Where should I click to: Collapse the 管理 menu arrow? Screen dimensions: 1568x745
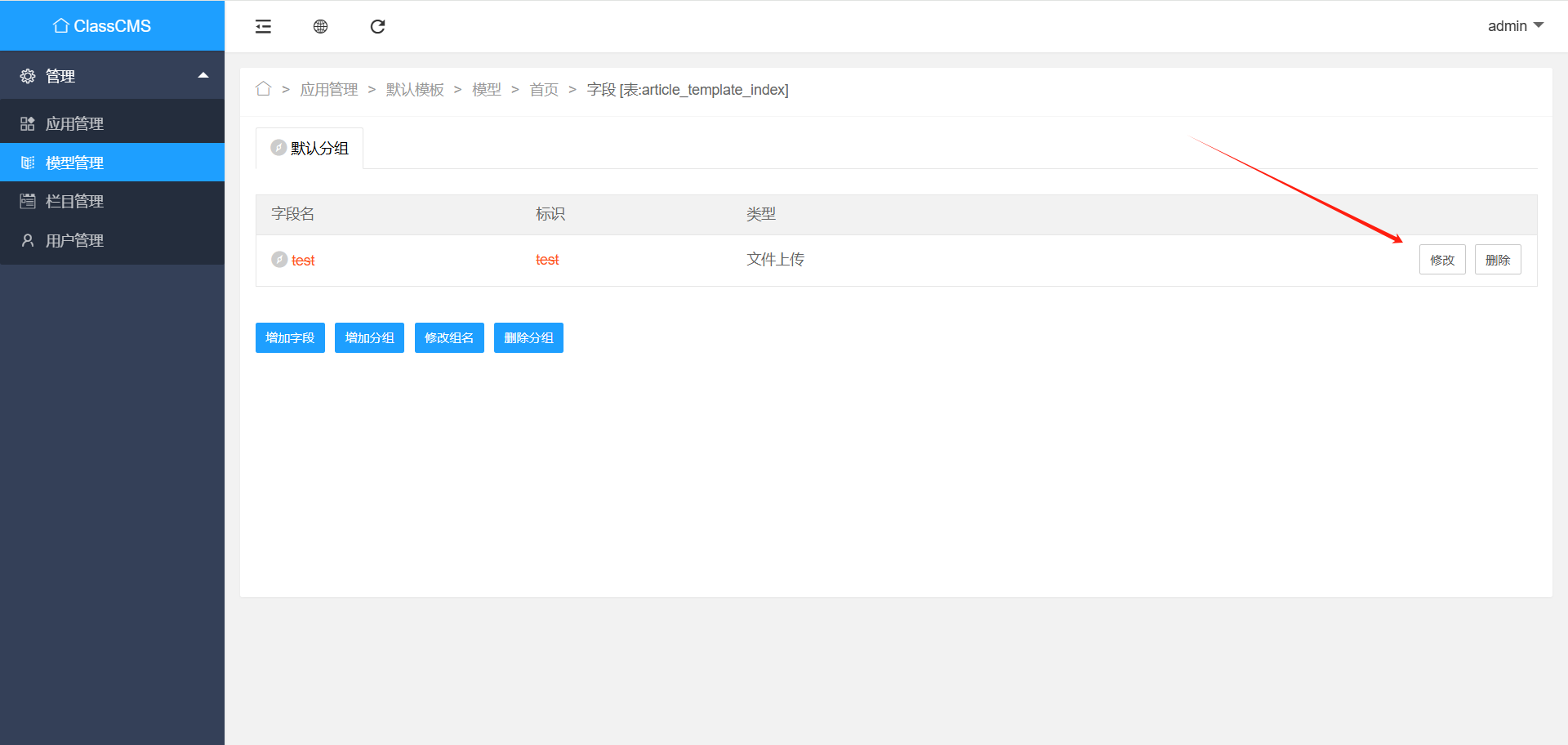tap(203, 75)
